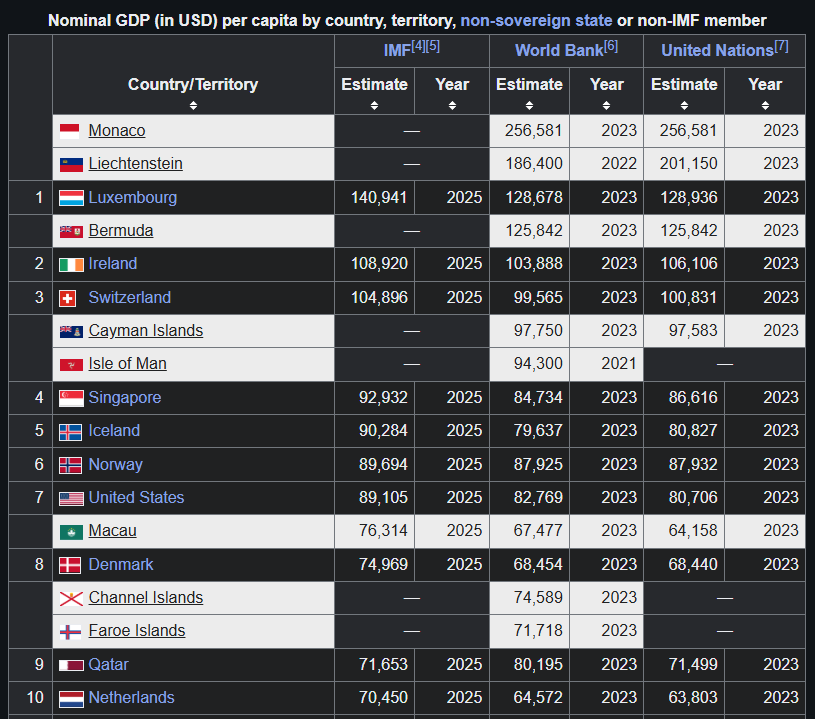Image resolution: width=815 pixels, height=719 pixels.
Task: Open the IMF header link
Action: tap(397, 50)
